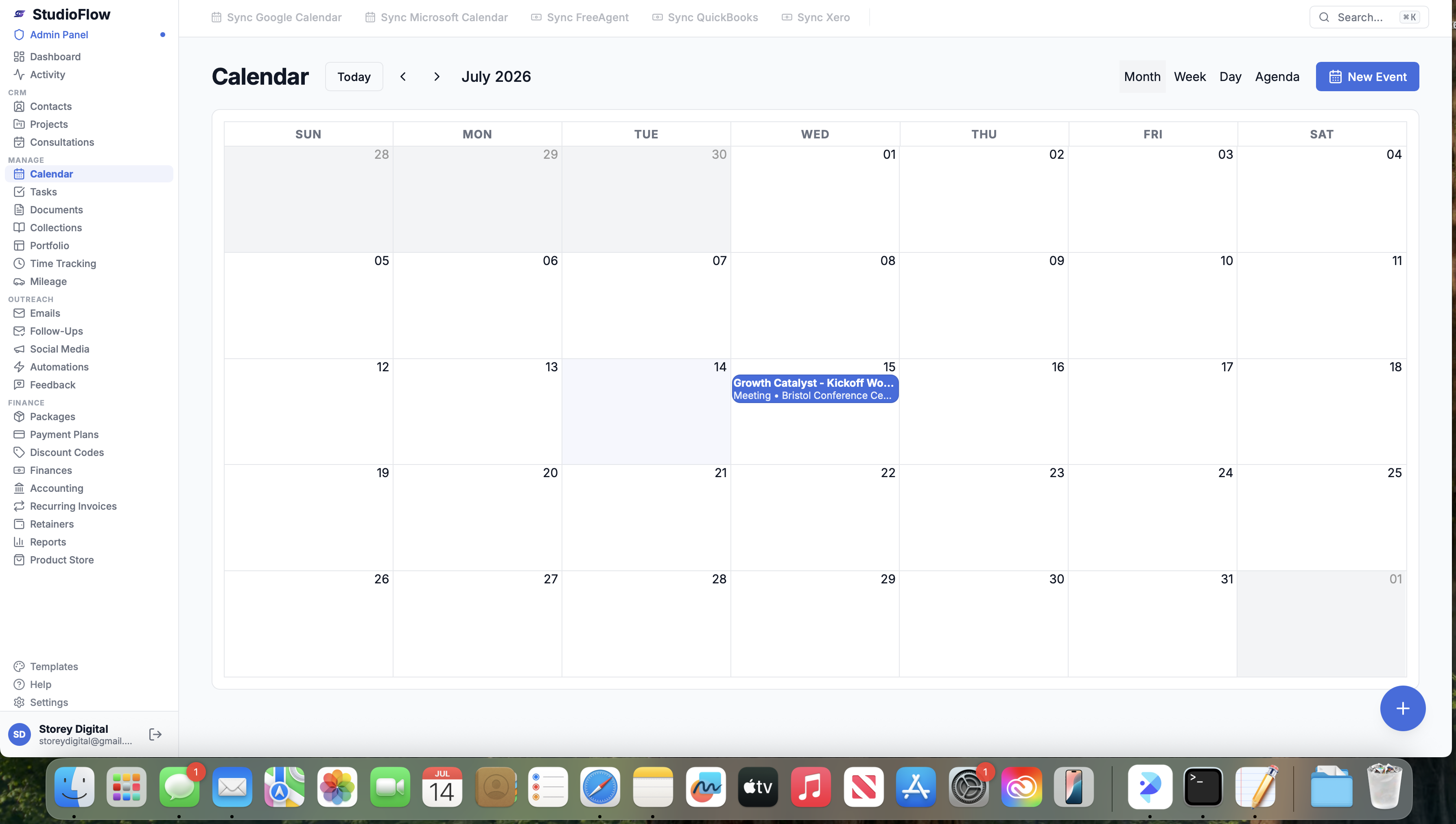Viewport: 1456px width, 824px height.
Task: Open Payment Plans card icon
Action: pyautogui.click(x=19, y=435)
